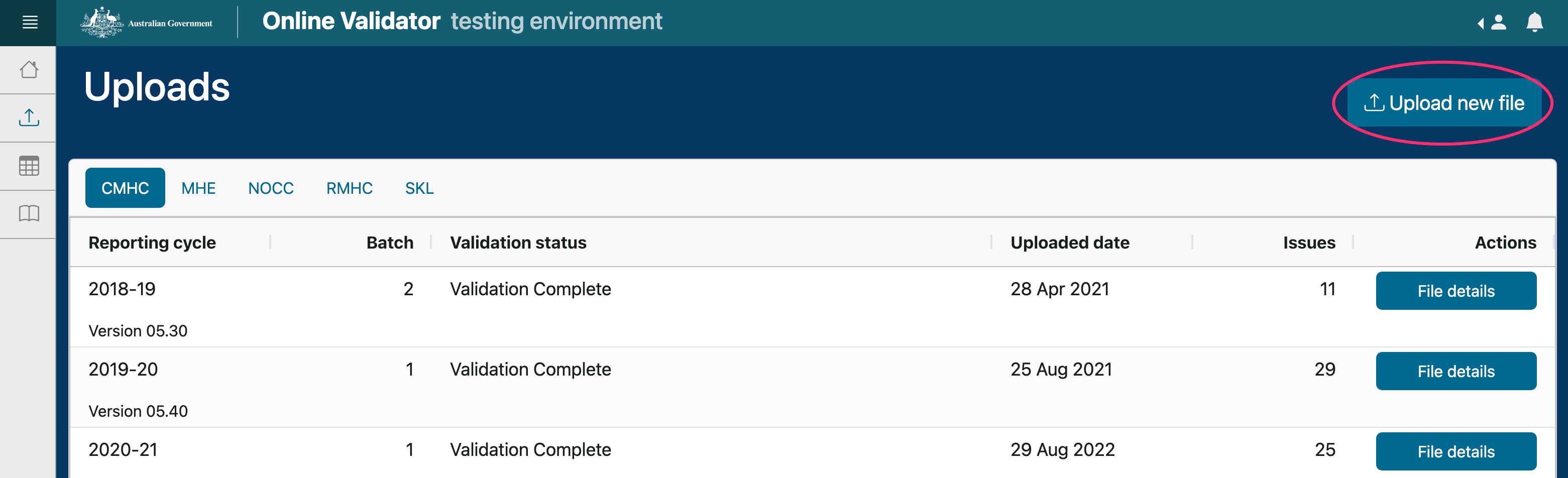
Task: Sort by Reporting cycle column header
Action: 152,243
